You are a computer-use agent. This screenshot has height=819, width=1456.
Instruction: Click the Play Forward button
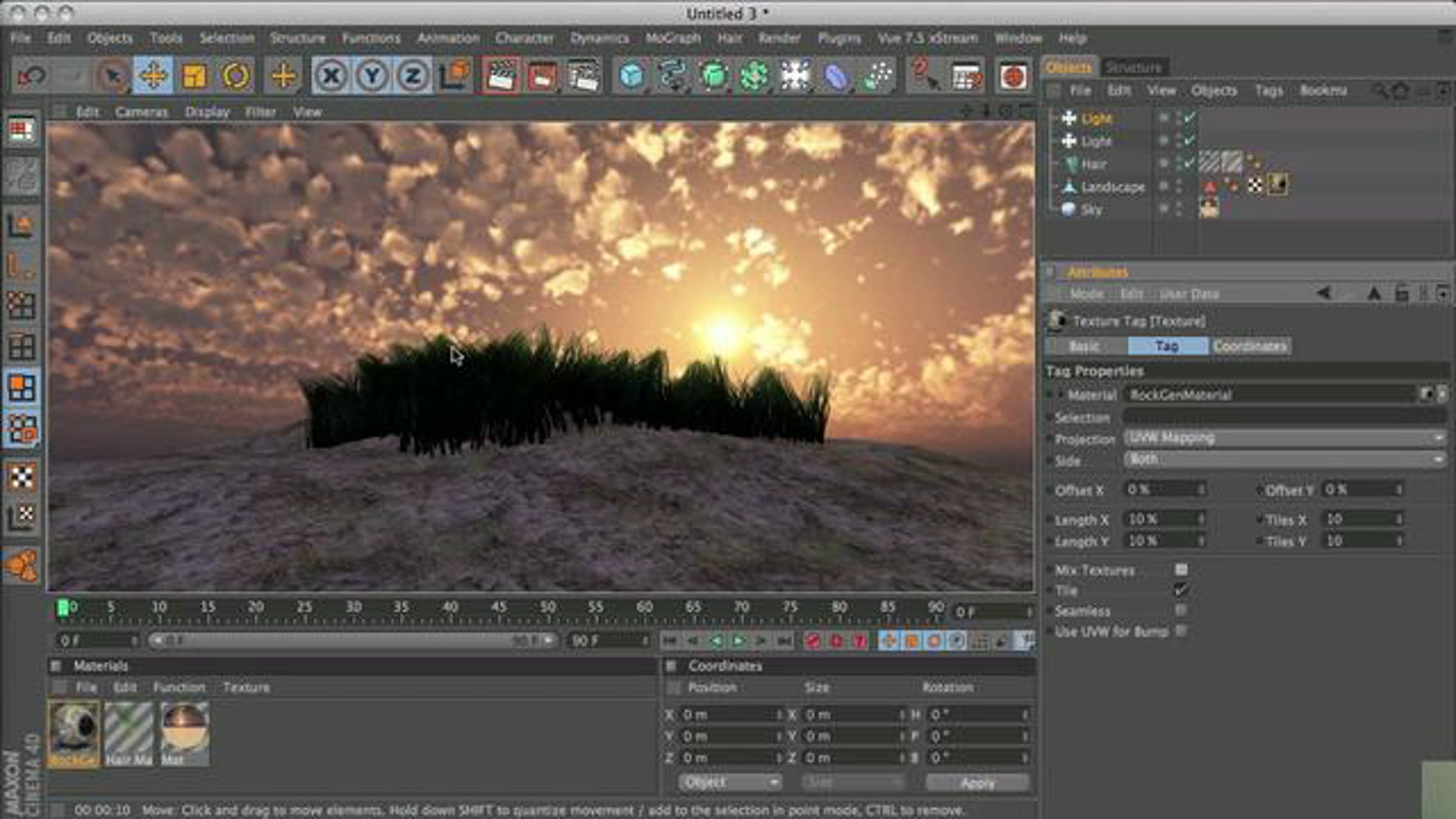[738, 641]
